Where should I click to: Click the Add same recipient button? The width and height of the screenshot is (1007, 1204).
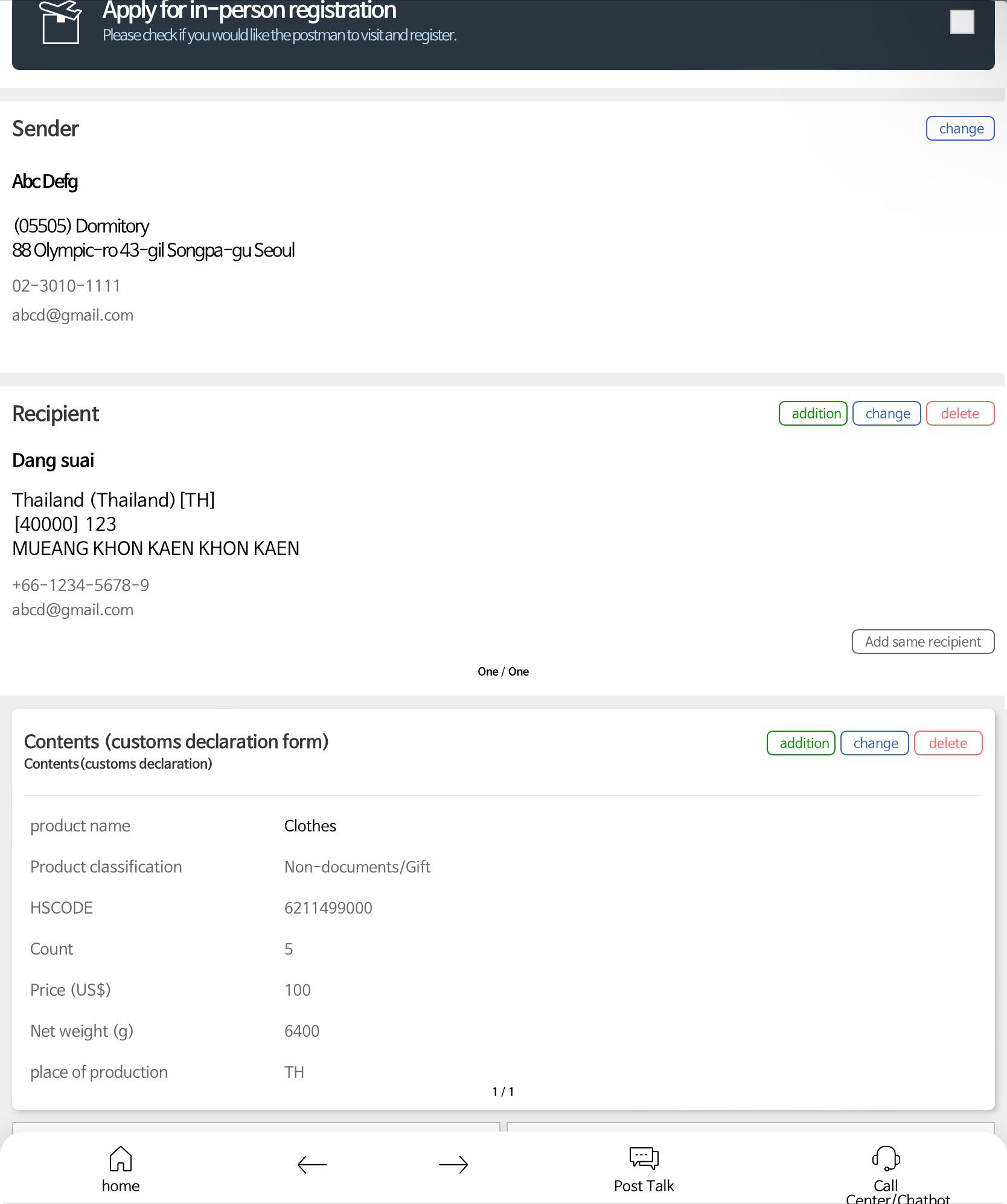pos(922,642)
